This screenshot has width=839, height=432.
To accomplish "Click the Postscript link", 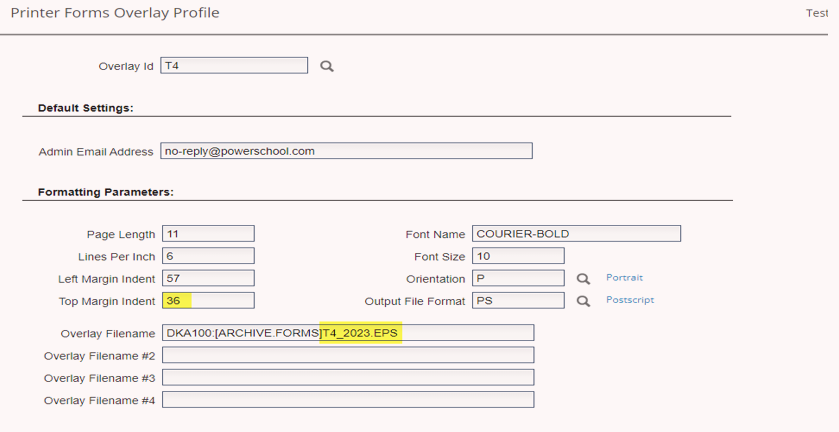I will click(630, 300).
